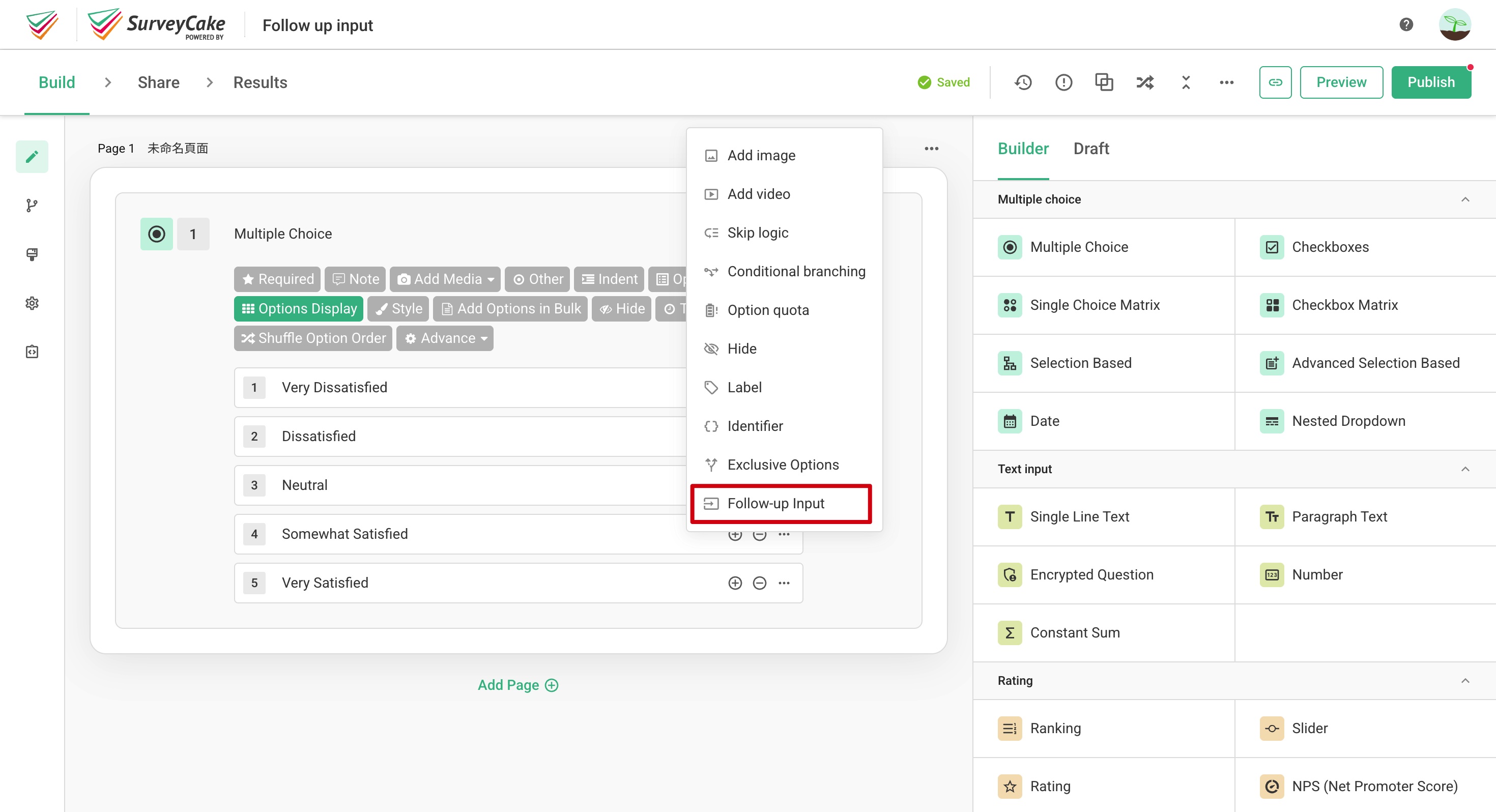Open survey settings gear in left sidebar
1496x812 pixels.
[x=32, y=303]
